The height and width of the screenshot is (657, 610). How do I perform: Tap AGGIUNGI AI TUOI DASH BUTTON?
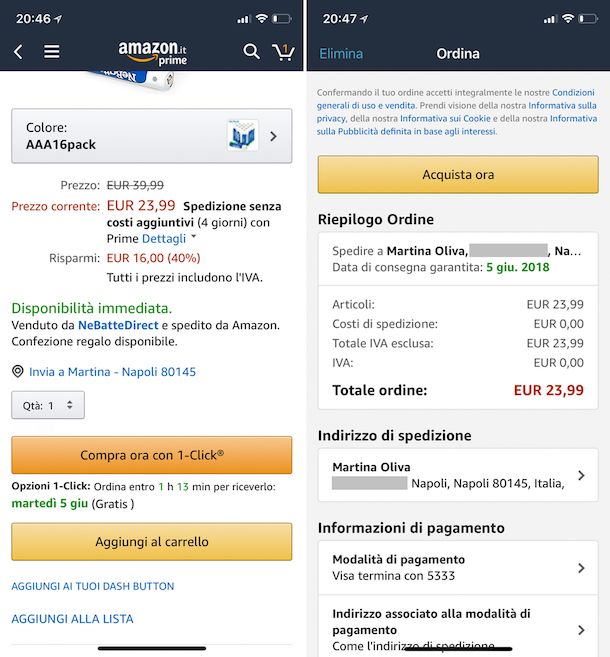[x=93, y=586]
